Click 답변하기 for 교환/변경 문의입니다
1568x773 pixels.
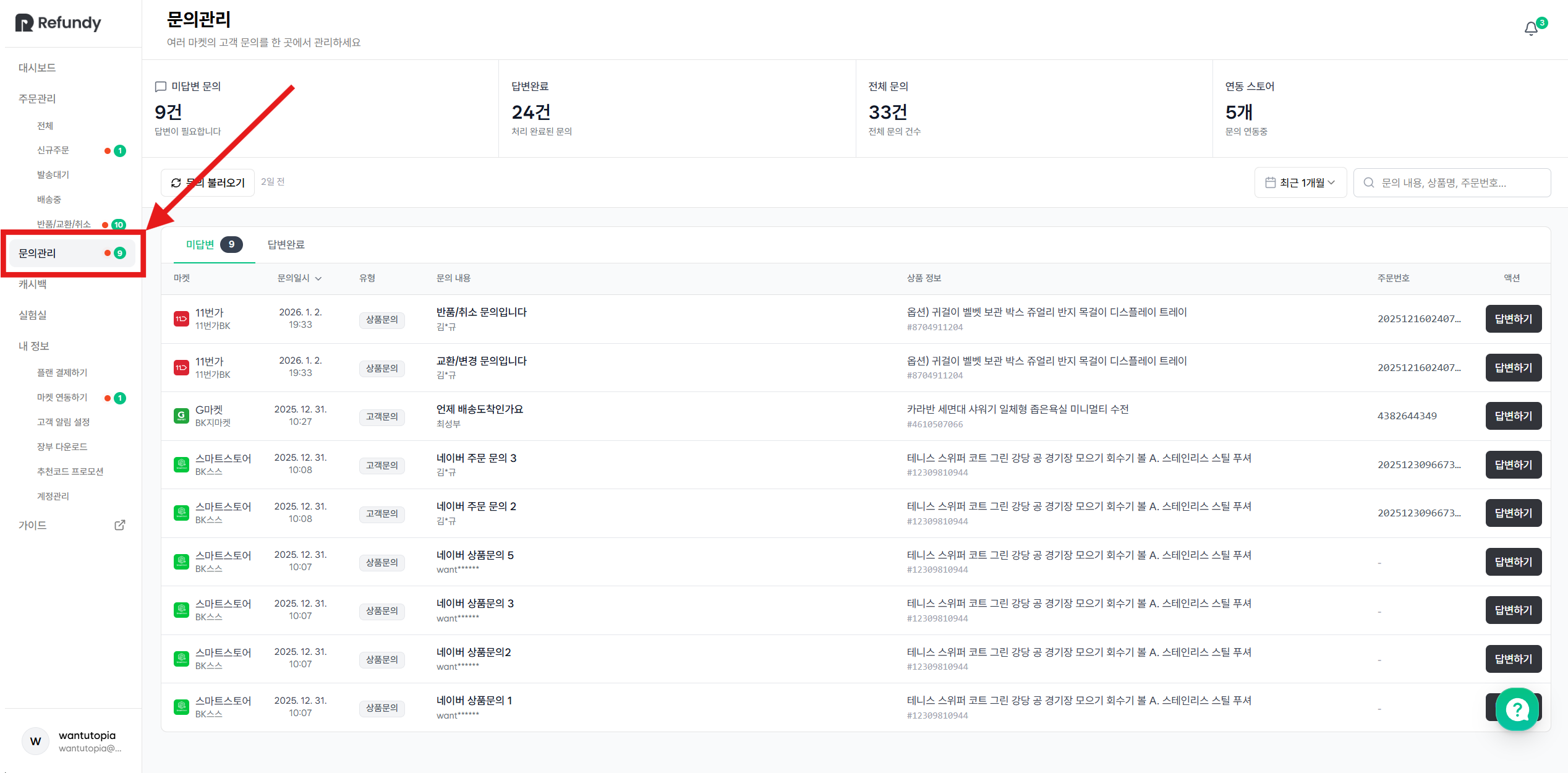click(1513, 367)
